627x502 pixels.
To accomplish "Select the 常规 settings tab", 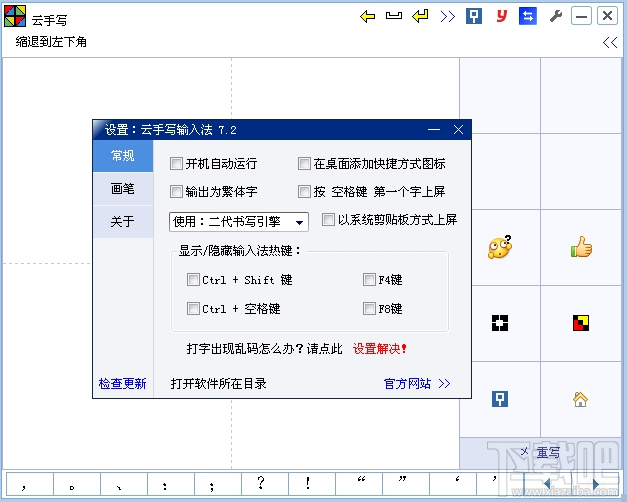I will (x=123, y=156).
